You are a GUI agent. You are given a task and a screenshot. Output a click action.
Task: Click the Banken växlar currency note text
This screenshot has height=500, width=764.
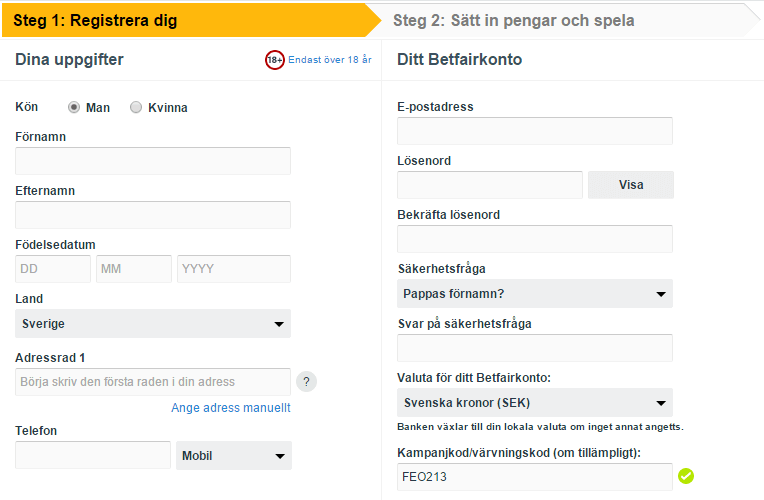pyautogui.click(x=540, y=427)
